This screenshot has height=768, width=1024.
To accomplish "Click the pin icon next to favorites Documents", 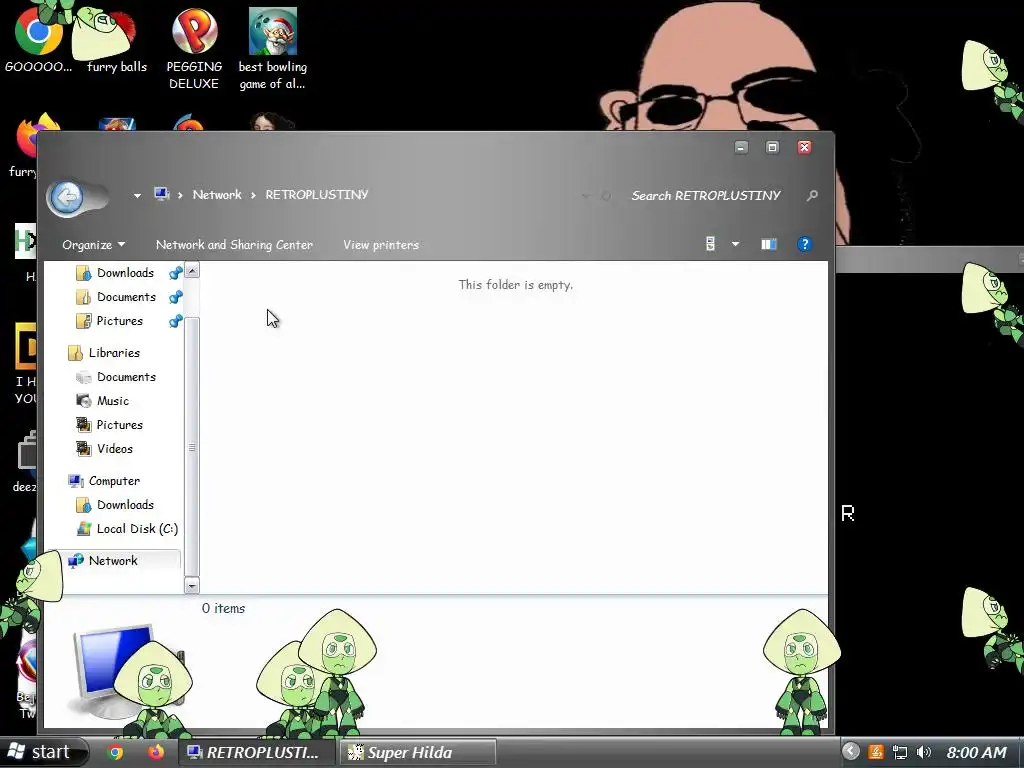I will [176, 297].
